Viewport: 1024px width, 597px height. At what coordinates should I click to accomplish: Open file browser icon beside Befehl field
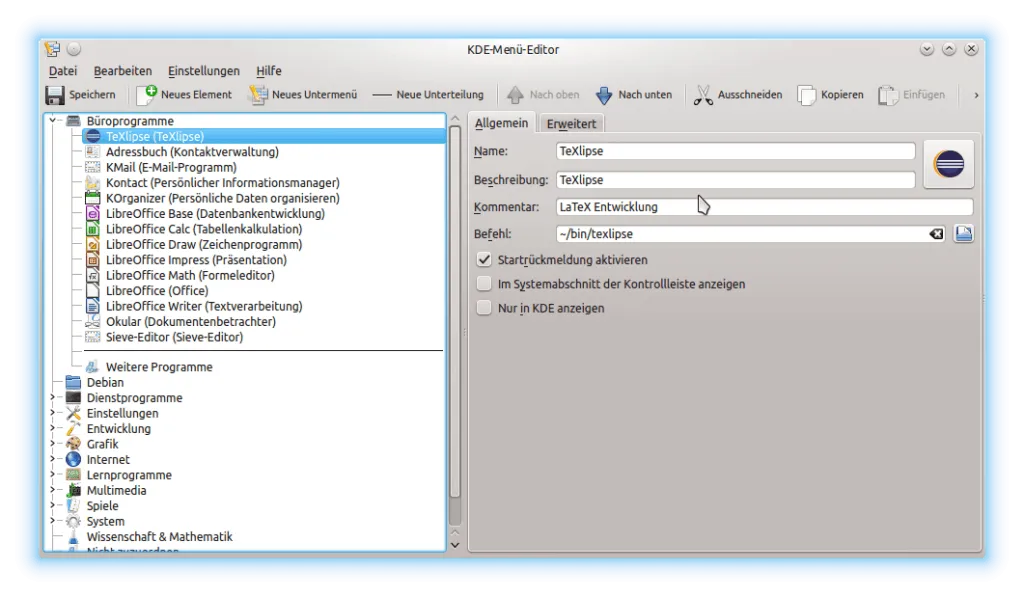click(x=963, y=234)
